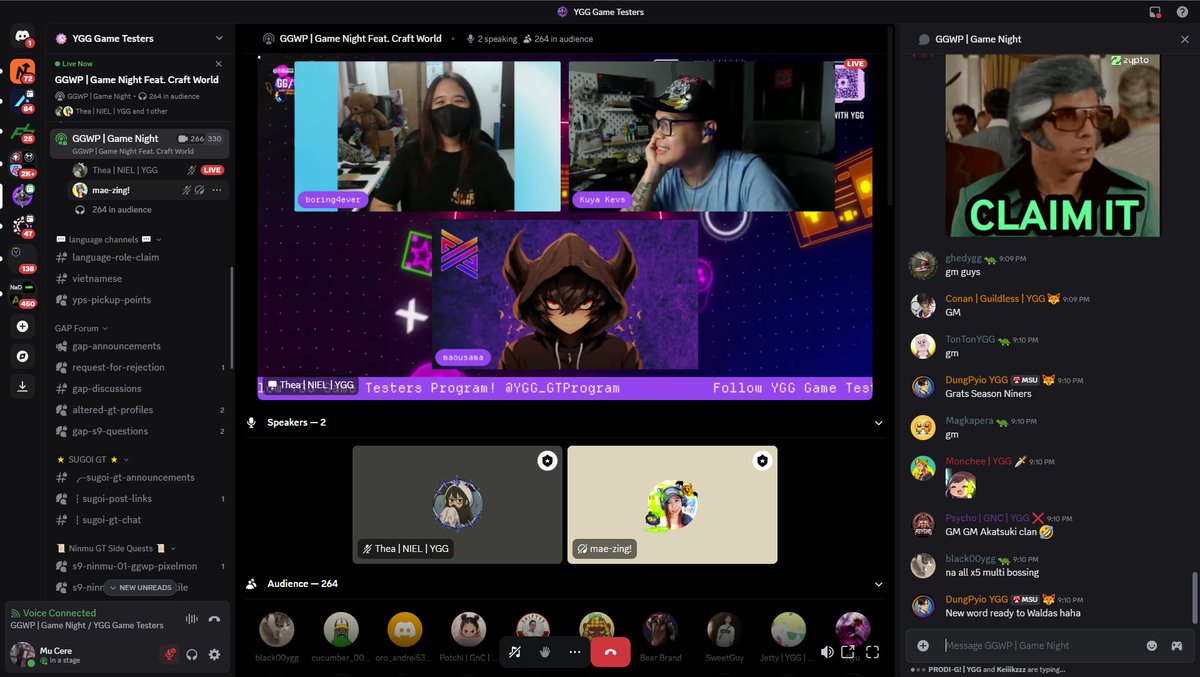The image size is (1200, 677).
Task: Open Discover servers compass icon
Action: (x=22, y=356)
